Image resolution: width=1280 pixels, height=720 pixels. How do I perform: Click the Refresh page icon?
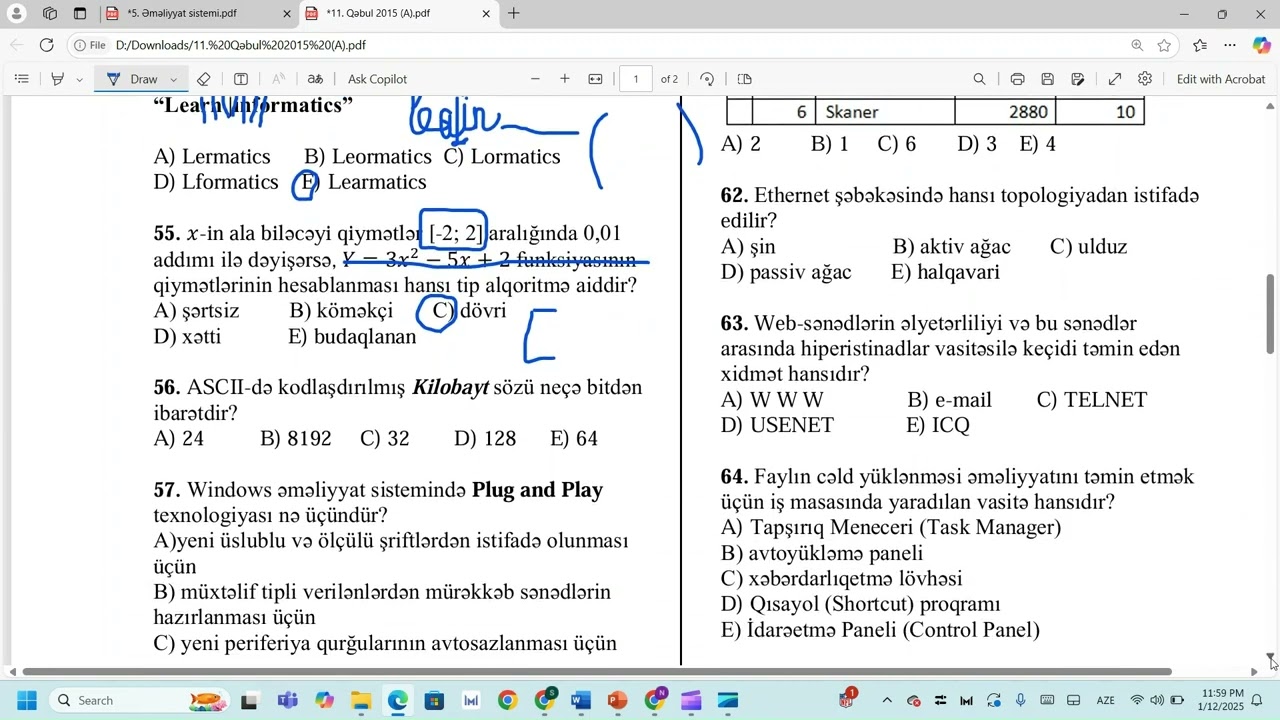[46, 45]
